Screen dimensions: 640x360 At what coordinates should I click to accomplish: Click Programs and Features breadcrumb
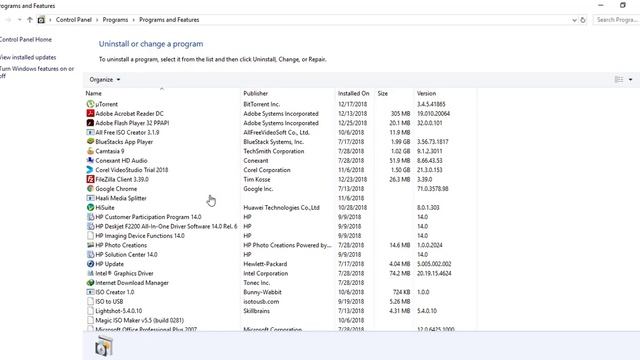coord(169,20)
